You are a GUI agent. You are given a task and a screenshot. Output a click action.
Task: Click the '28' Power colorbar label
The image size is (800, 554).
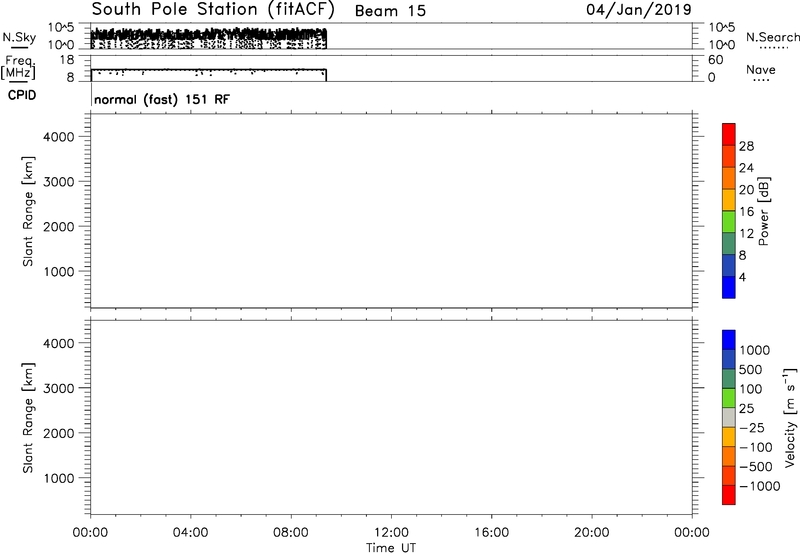click(x=746, y=146)
